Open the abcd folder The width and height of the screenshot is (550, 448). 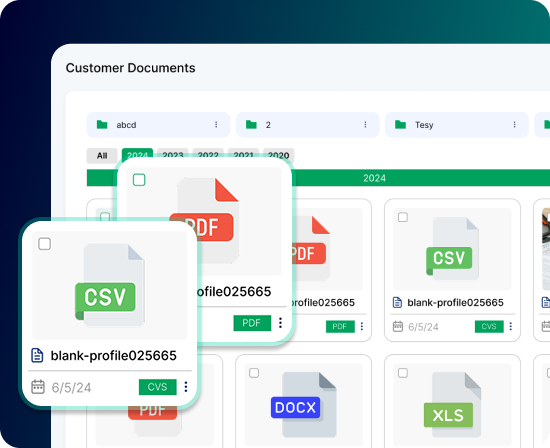158,125
